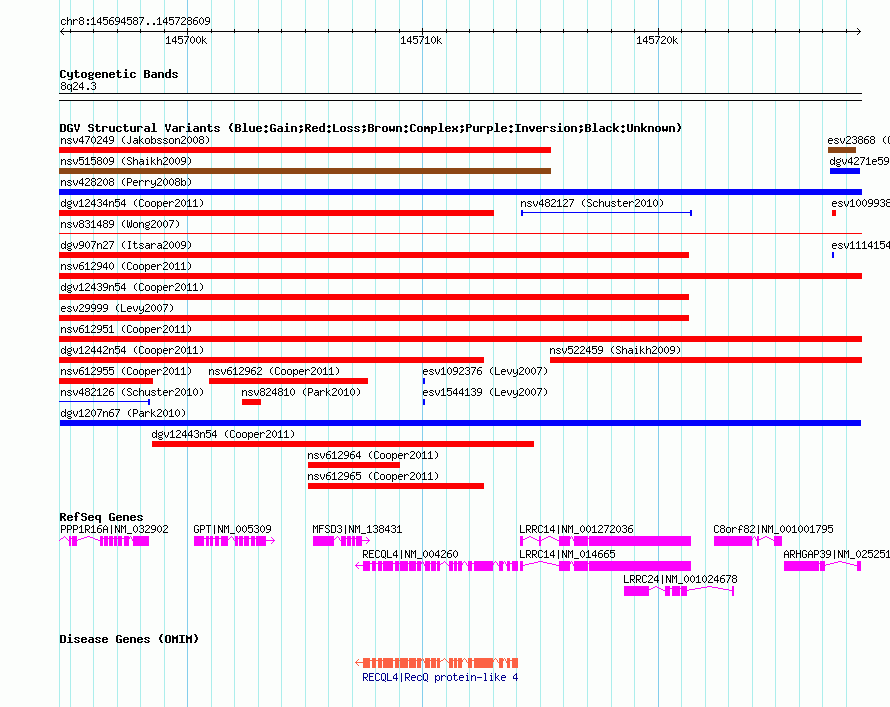
Task: Select the nsv612965 red loss bar
Action: pos(396,486)
